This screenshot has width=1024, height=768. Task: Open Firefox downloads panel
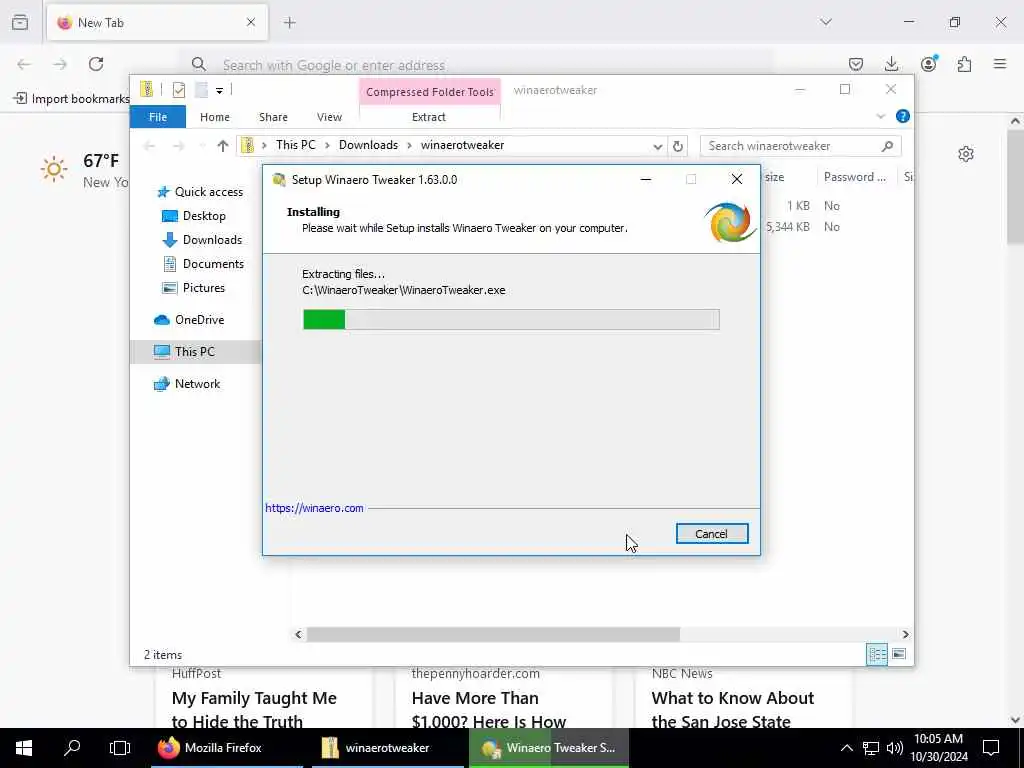coord(891,64)
